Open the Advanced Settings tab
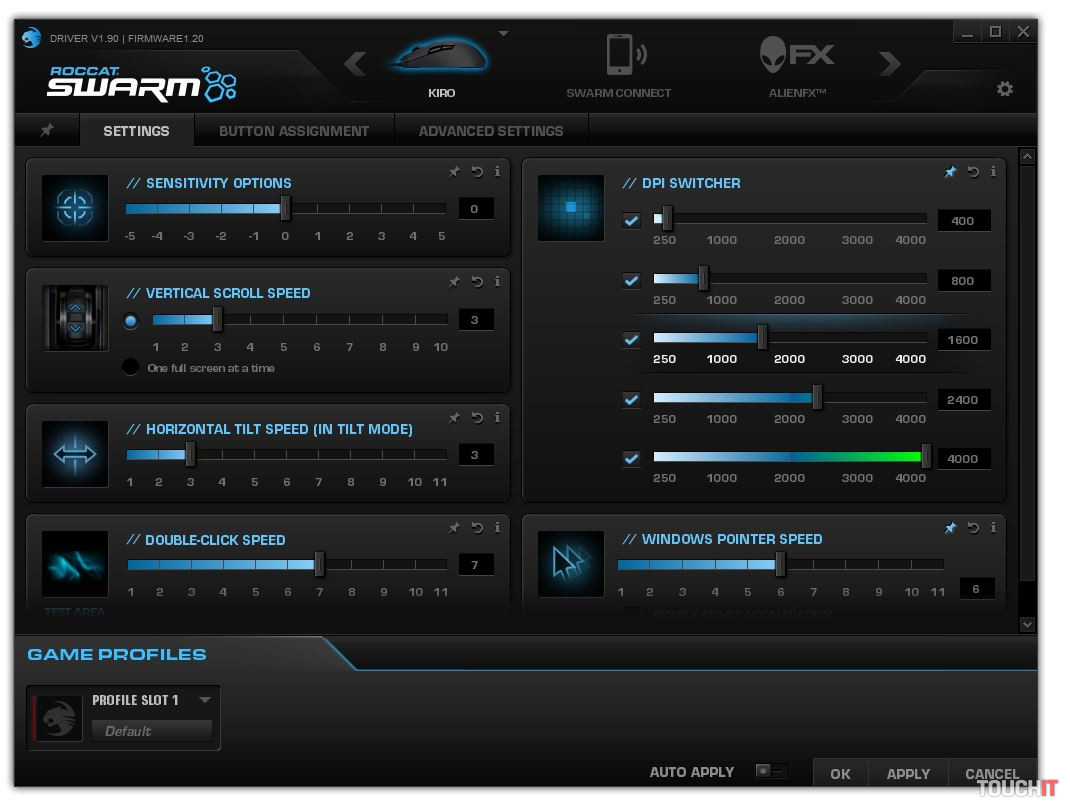The image size is (1070, 808). pos(490,131)
